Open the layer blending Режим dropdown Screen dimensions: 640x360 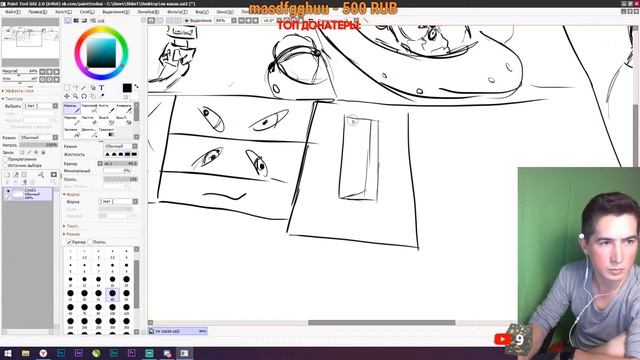pyautogui.click(x=39, y=138)
